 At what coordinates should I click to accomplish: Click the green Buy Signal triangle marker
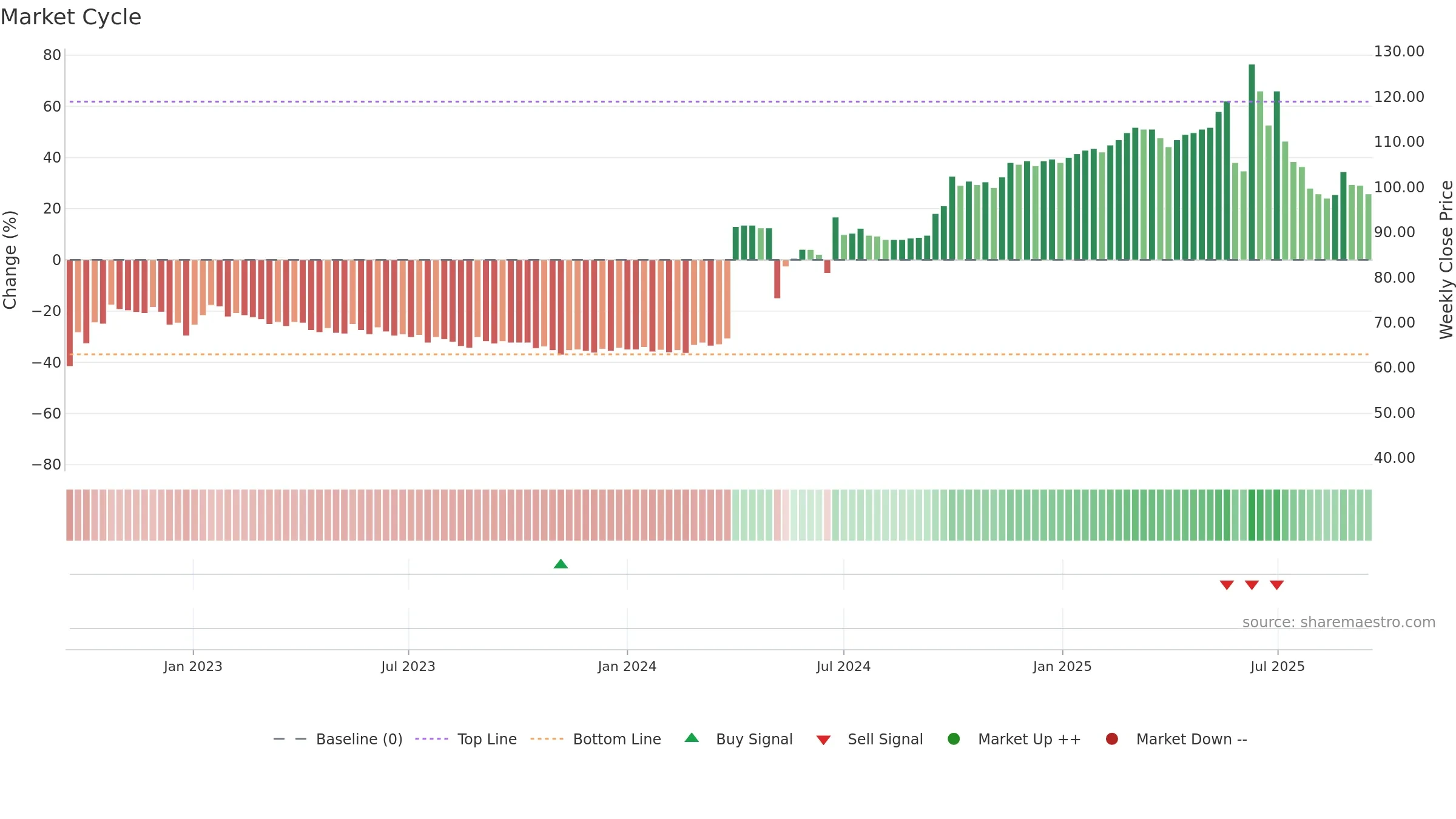click(x=561, y=564)
